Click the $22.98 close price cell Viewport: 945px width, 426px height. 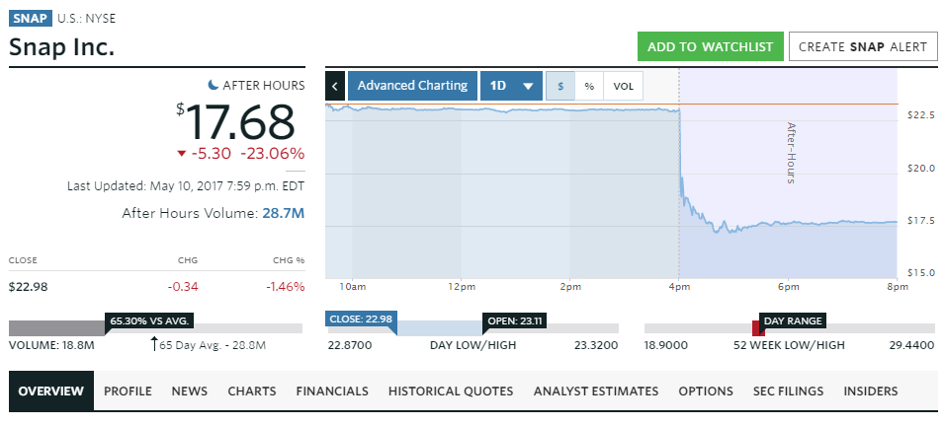28,287
